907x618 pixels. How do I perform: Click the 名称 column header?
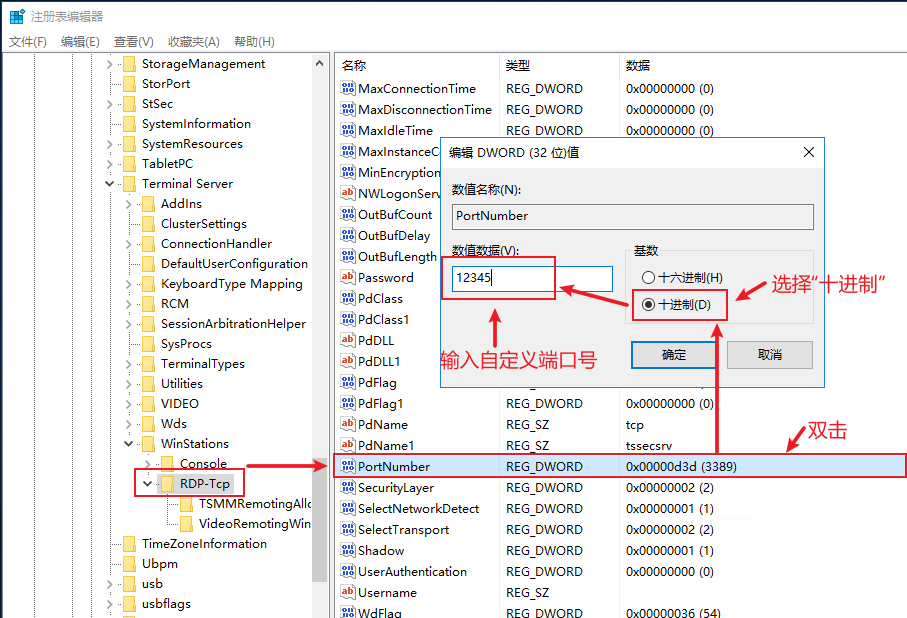click(353, 65)
